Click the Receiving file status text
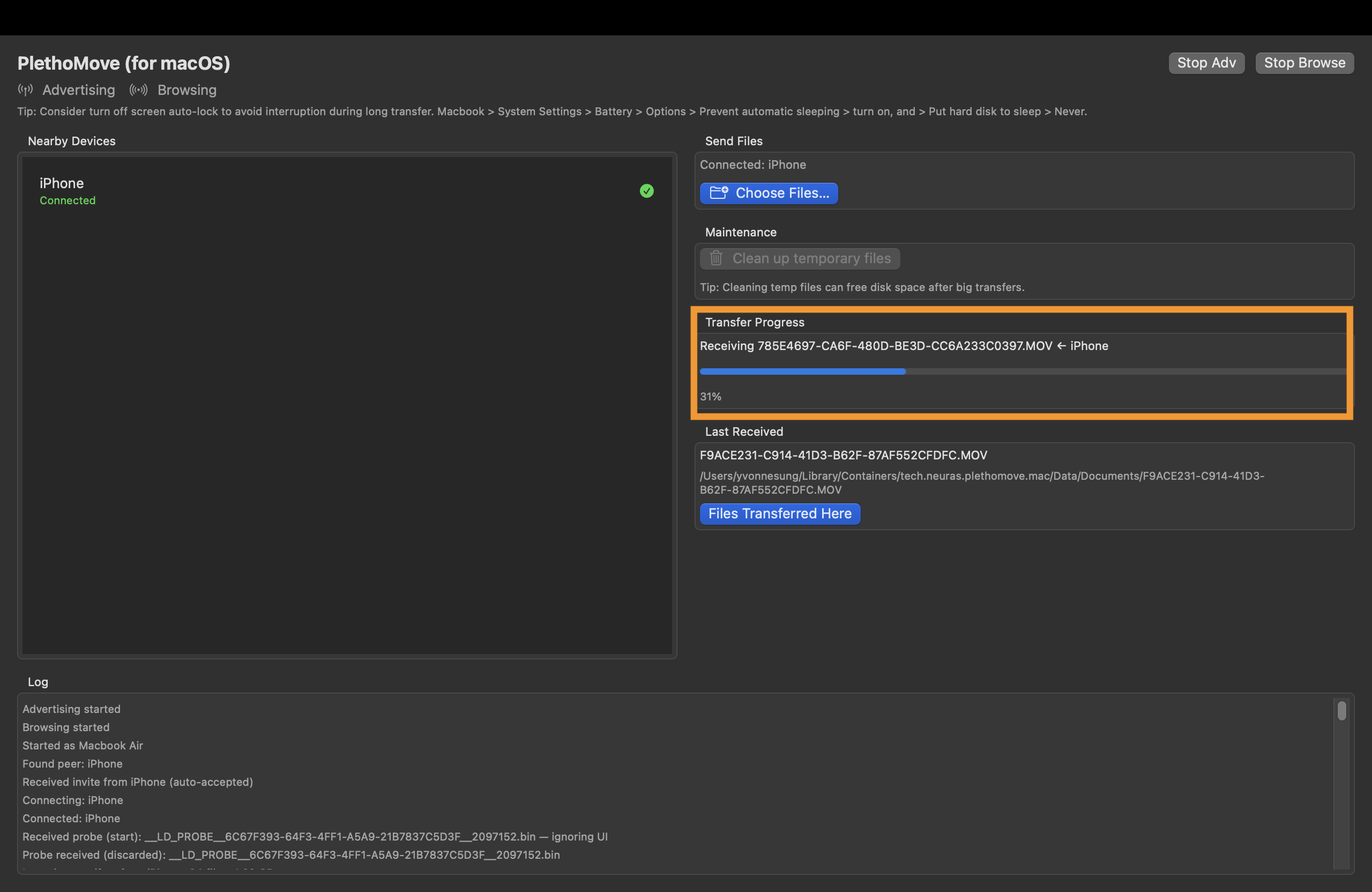 click(904, 345)
